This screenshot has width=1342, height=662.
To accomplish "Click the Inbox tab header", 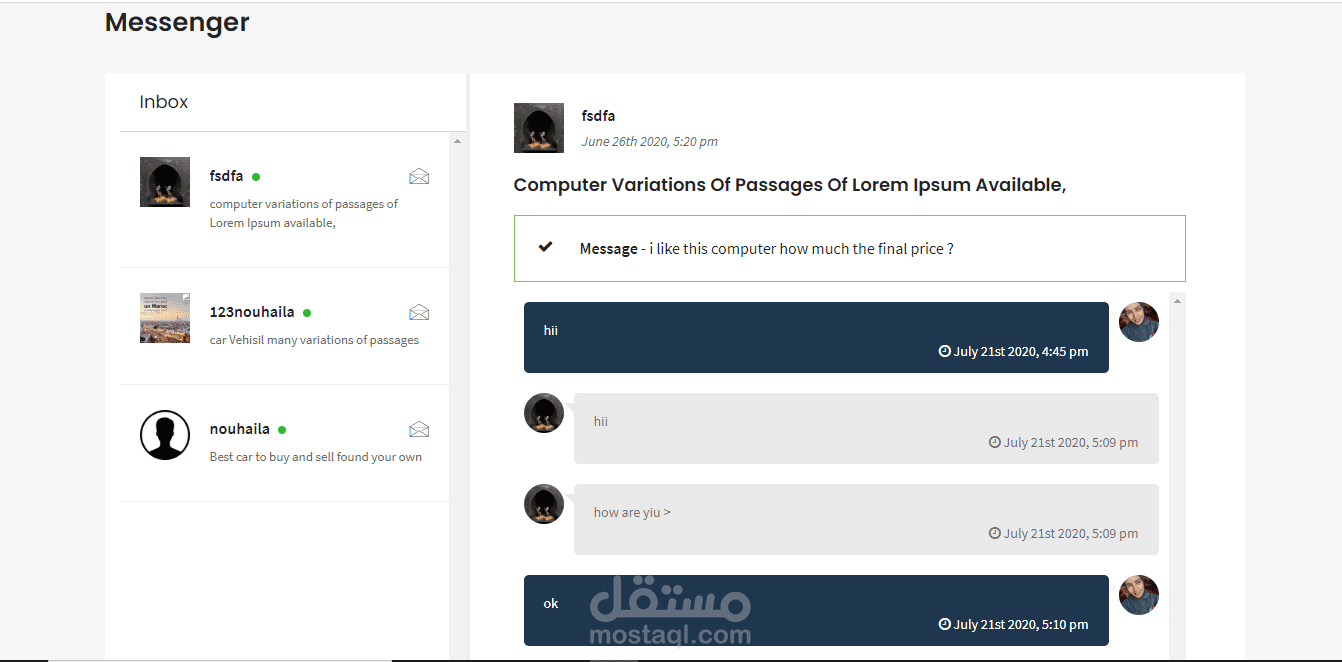I will [164, 102].
